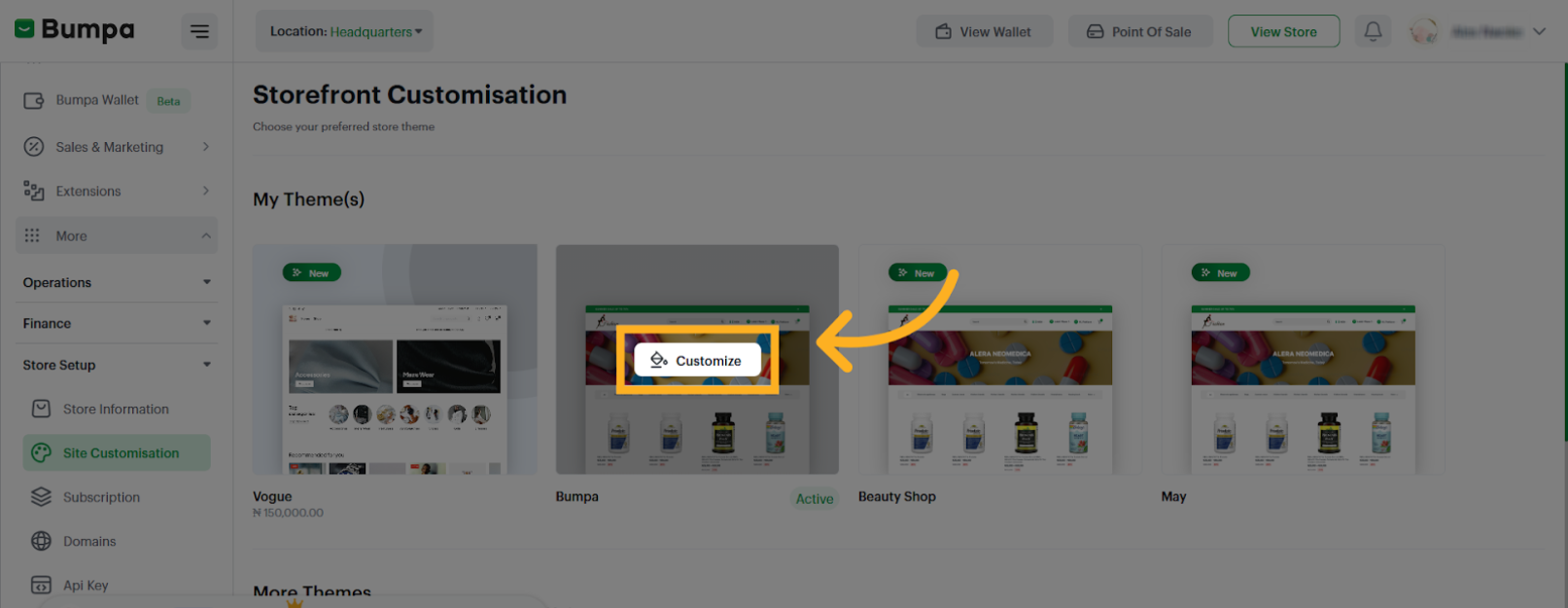Screen dimensions: 1568x608
Task: Click the Vogue theme name
Action: pos(272,496)
